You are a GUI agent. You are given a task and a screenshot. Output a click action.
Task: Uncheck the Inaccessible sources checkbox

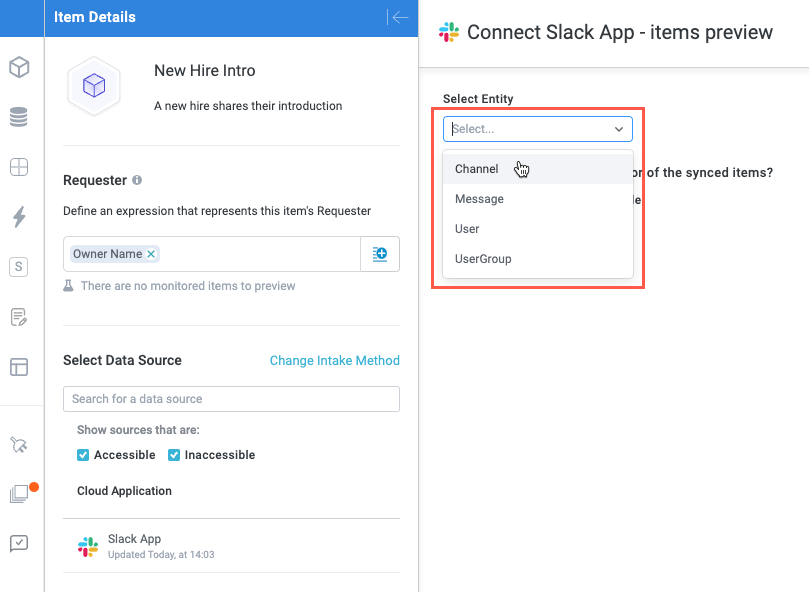point(174,455)
